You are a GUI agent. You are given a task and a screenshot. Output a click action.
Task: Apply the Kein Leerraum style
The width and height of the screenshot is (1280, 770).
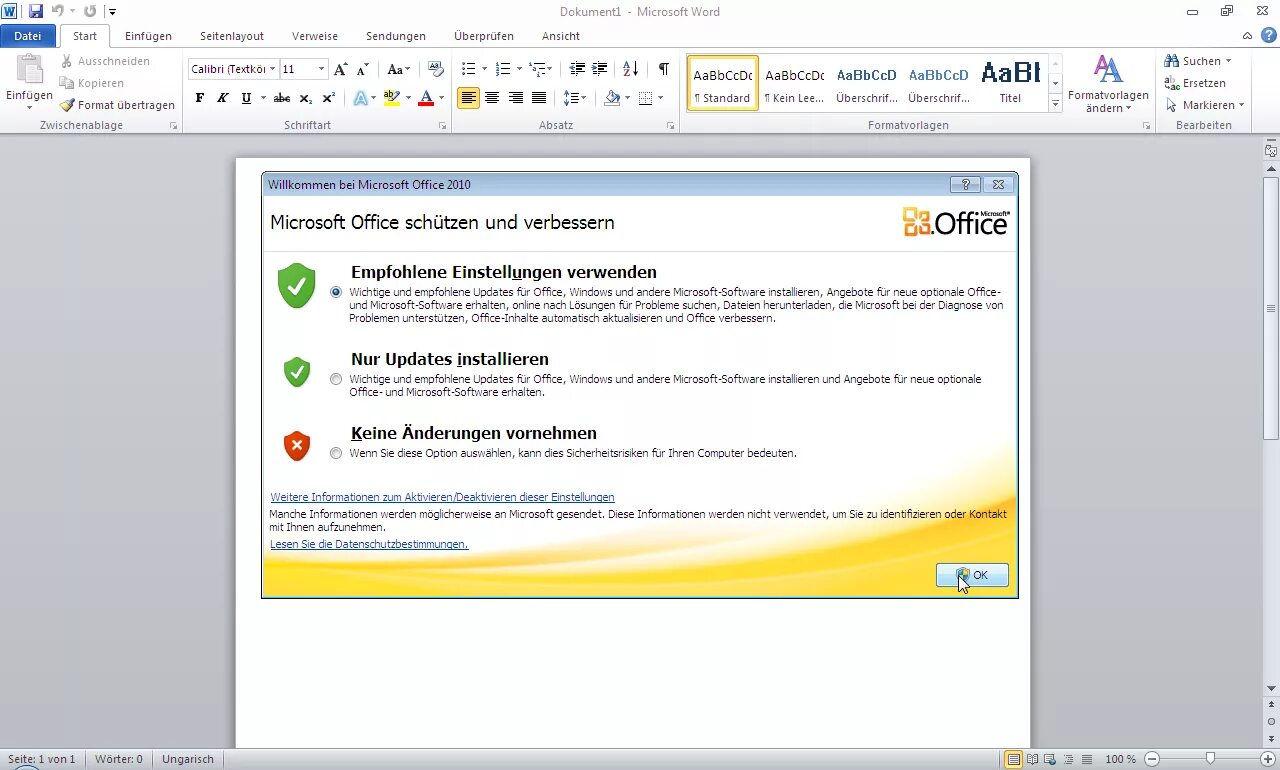tap(794, 83)
